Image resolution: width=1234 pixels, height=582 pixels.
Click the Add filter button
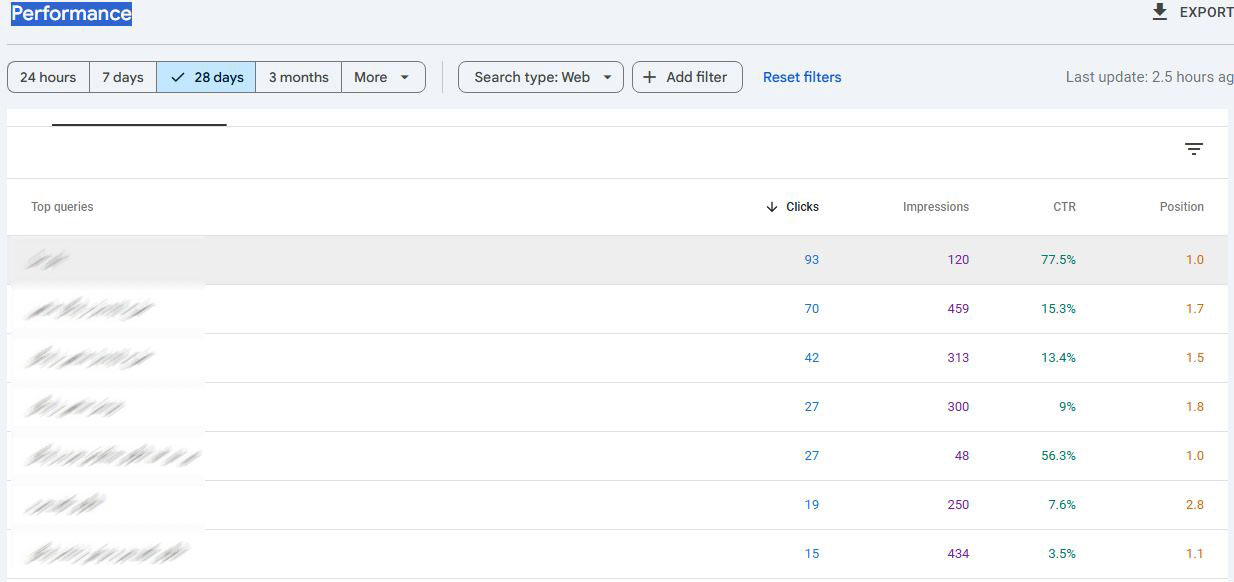pos(687,77)
